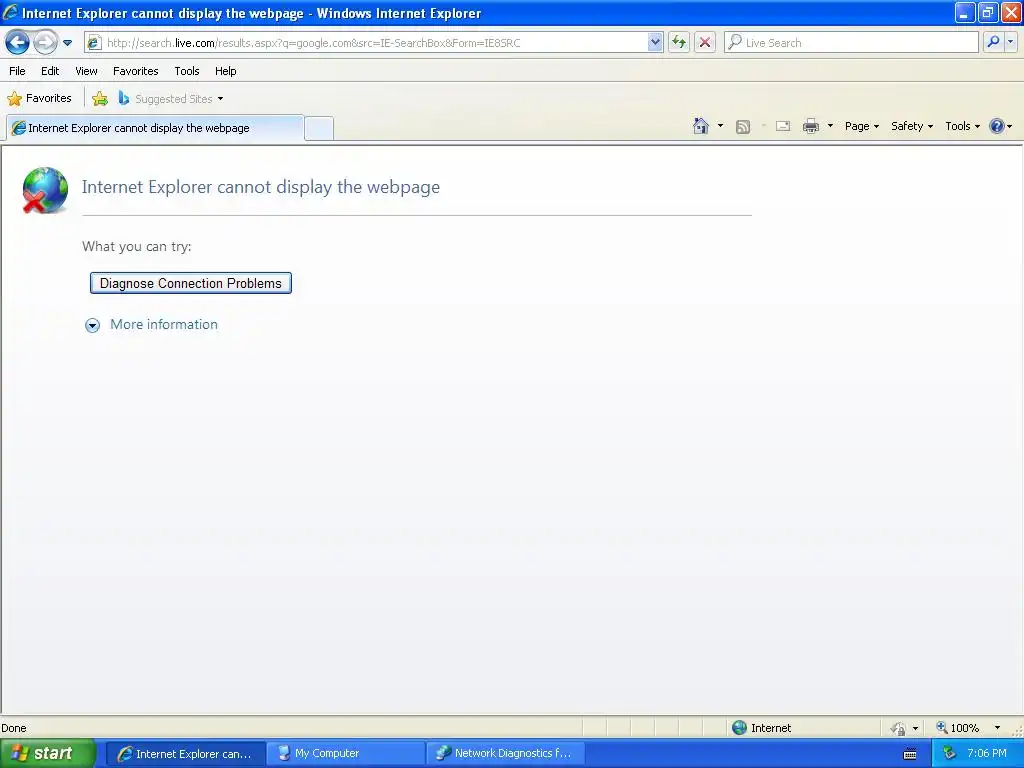
Task: Click the More information link text
Action: [164, 325]
